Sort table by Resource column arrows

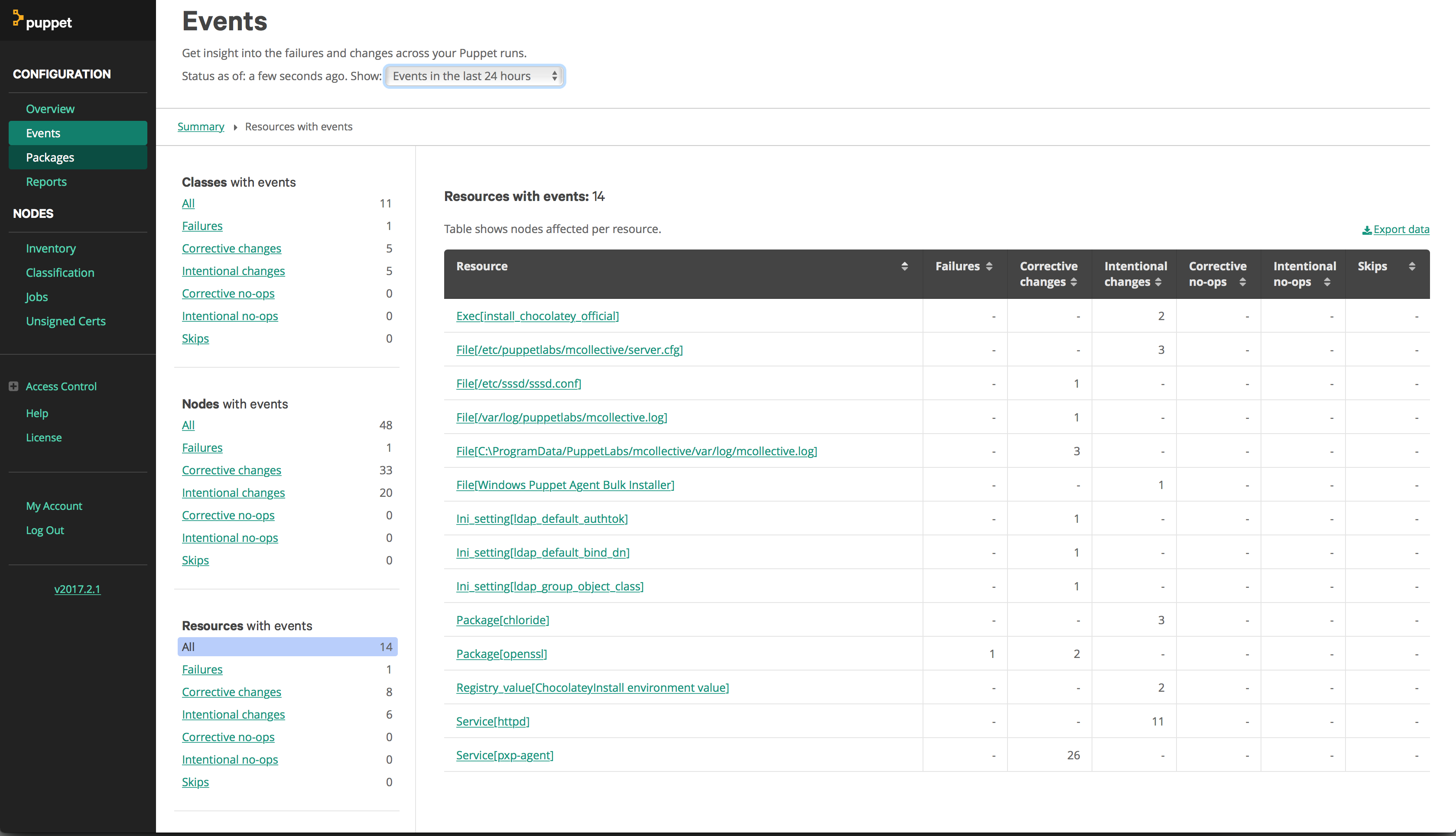click(x=904, y=266)
